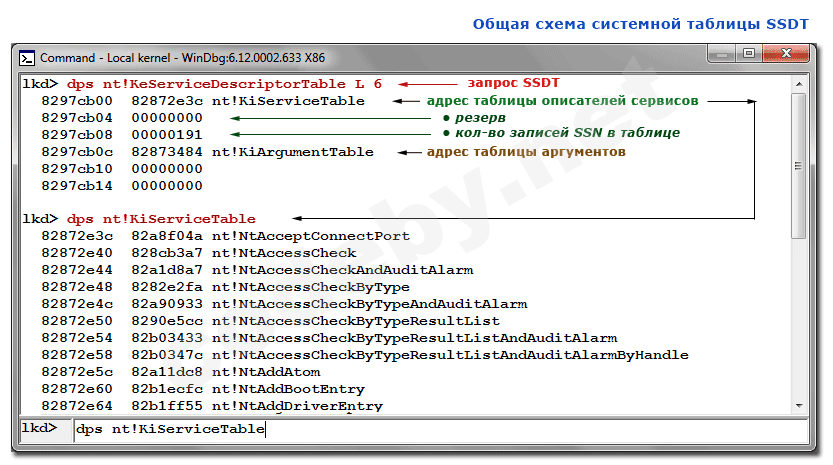The width and height of the screenshot is (833, 465).
Task: Click 'nt!NtAddBootEntry' entry
Action: pyautogui.click(x=288, y=389)
